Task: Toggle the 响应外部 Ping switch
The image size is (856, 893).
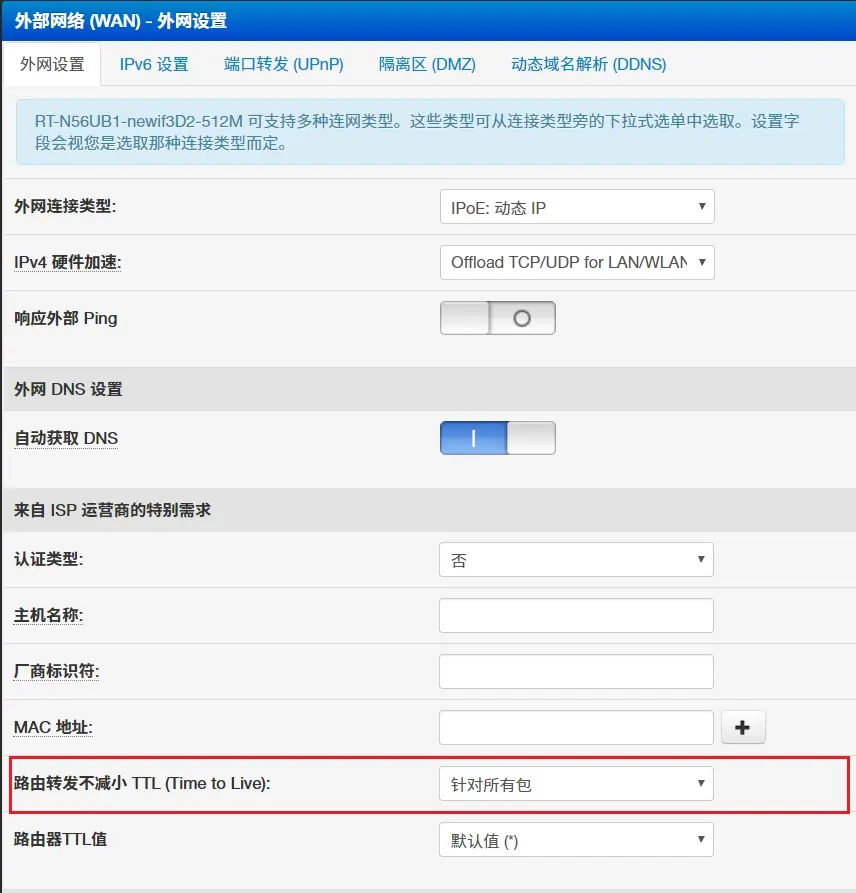Action: (x=497, y=318)
